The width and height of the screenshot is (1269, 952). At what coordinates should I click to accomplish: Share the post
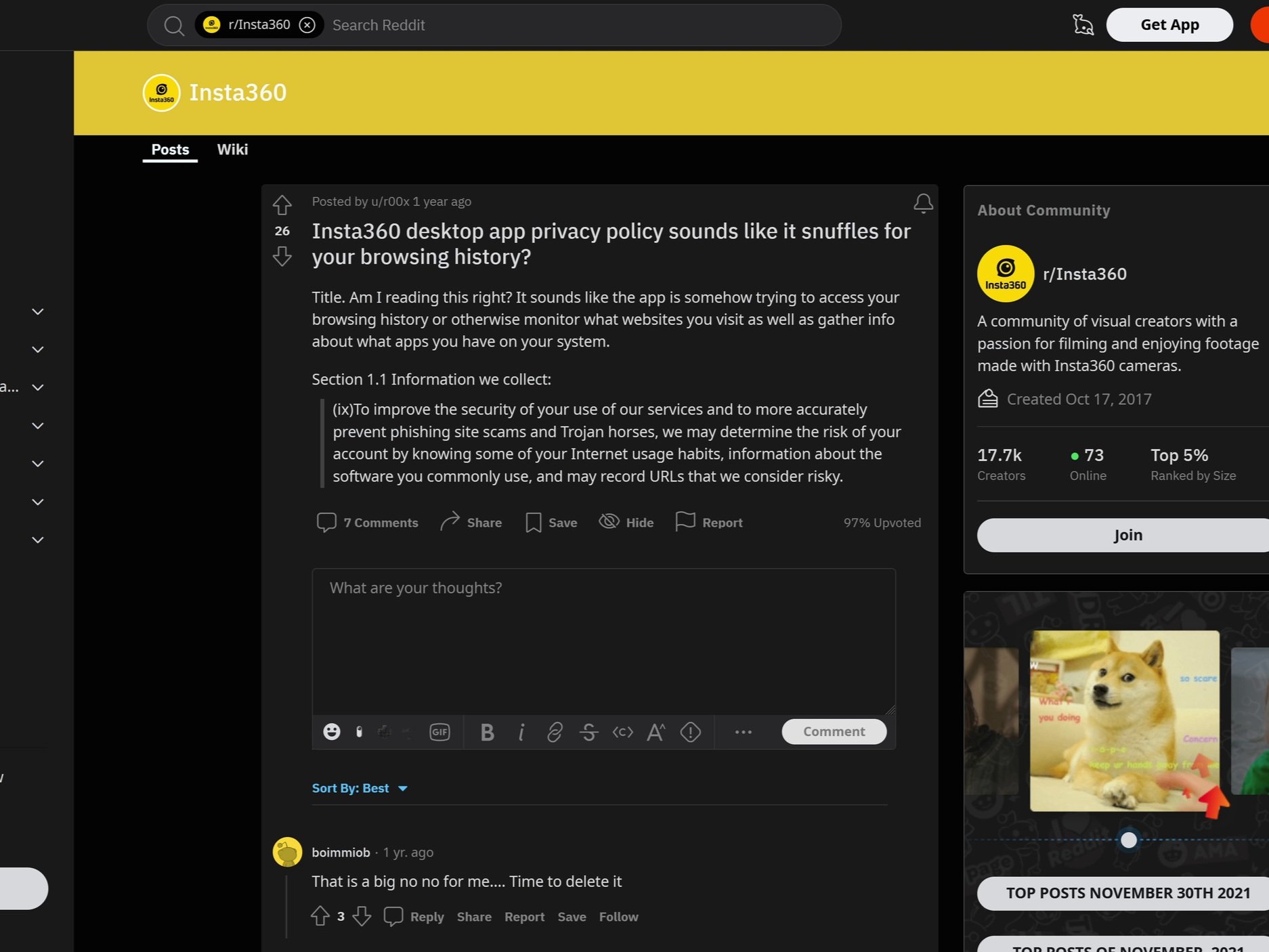pyautogui.click(x=471, y=522)
